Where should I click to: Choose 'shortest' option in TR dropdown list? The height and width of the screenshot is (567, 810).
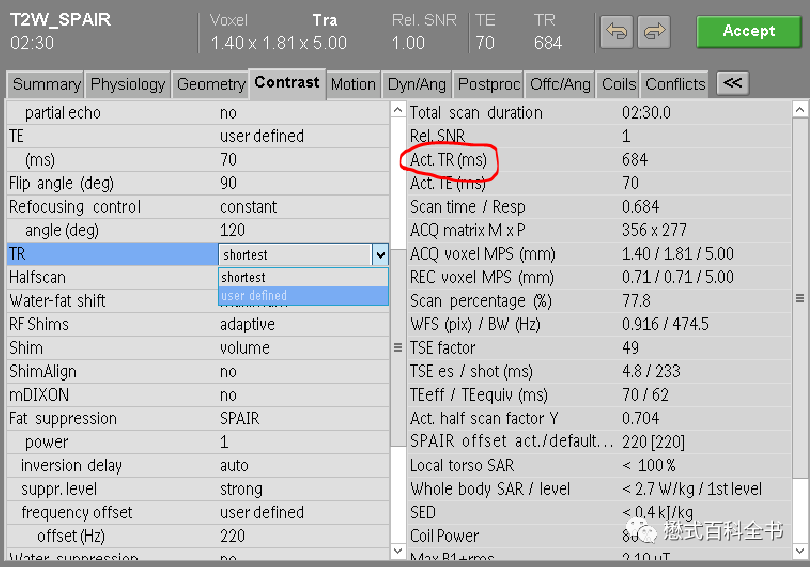pyautogui.click(x=302, y=277)
